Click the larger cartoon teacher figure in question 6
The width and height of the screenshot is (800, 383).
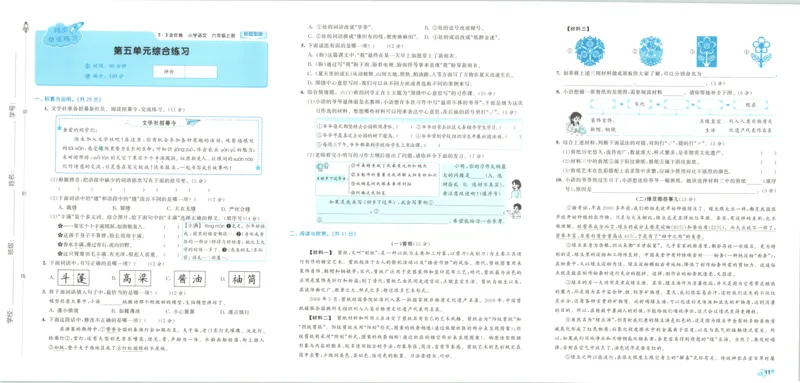click(x=516, y=188)
